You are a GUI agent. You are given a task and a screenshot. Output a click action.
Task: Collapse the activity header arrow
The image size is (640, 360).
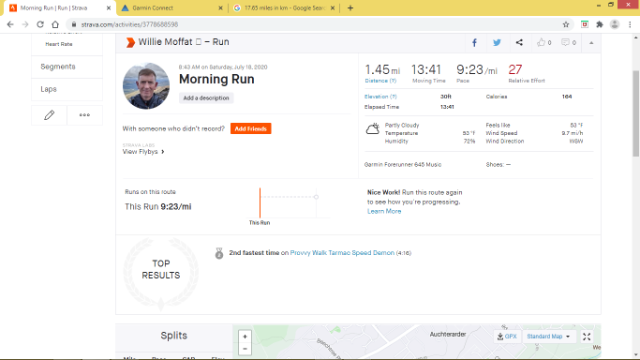click(591, 43)
